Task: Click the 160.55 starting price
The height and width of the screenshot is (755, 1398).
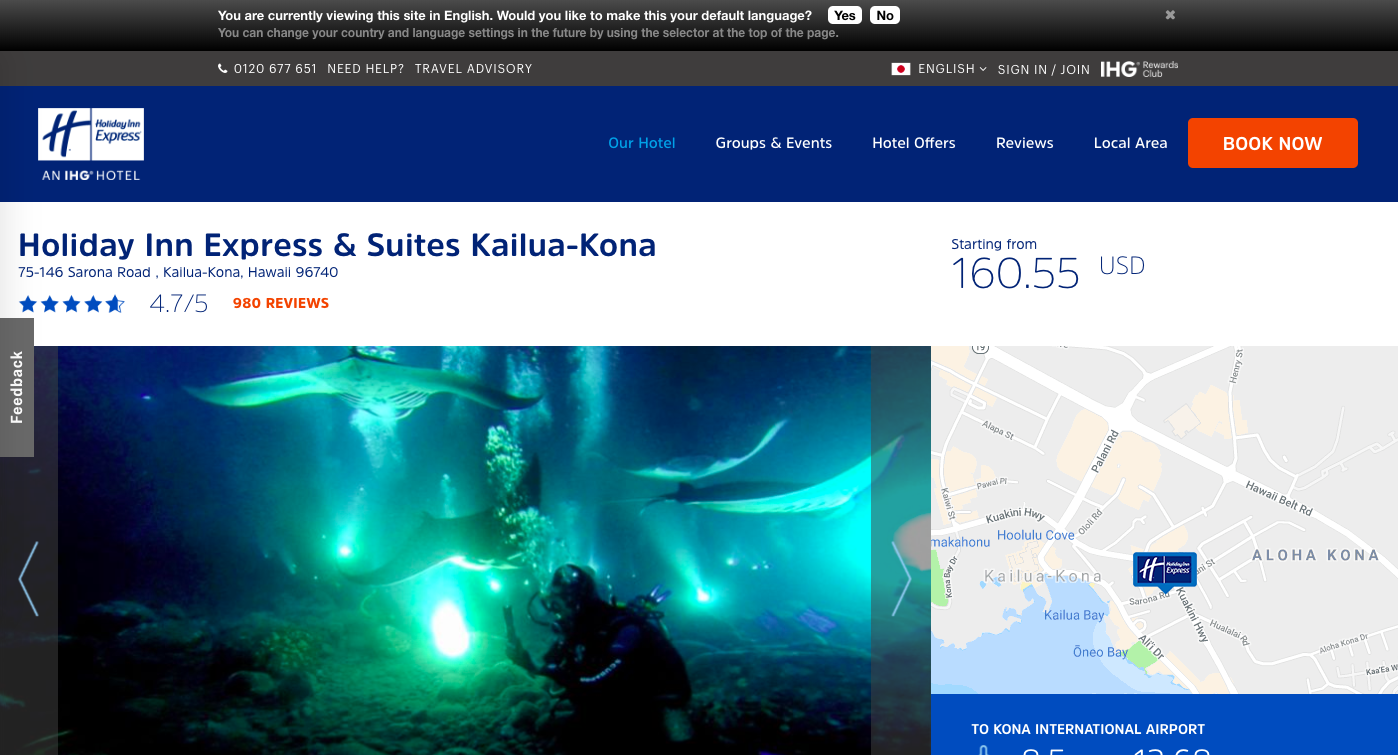Action: click(1015, 274)
